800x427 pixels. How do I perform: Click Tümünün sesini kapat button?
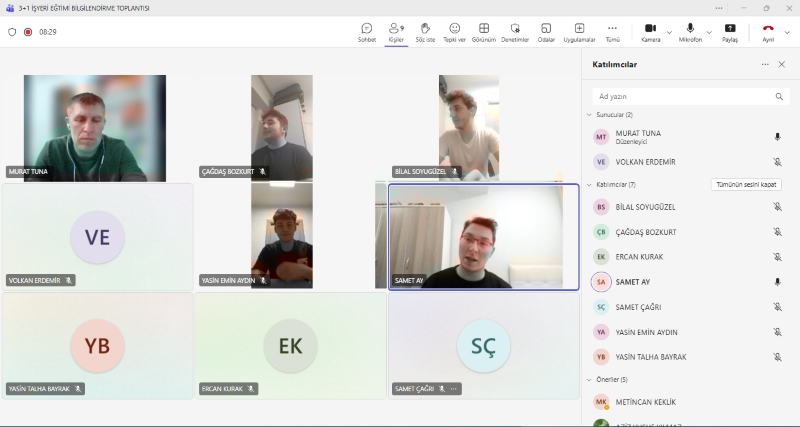tap(746, 185)
